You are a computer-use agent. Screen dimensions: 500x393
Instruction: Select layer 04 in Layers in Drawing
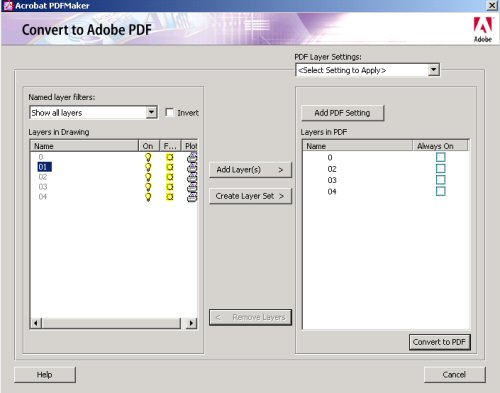click(x=43, y=197)
